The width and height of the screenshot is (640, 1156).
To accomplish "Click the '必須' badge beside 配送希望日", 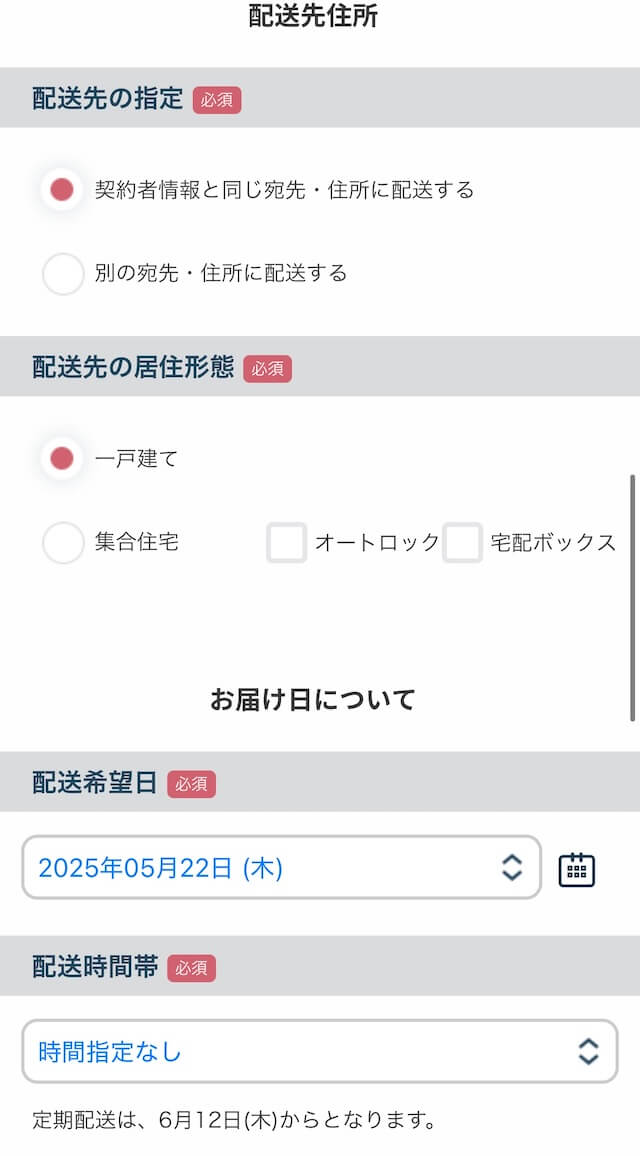I will coord(191,784).
